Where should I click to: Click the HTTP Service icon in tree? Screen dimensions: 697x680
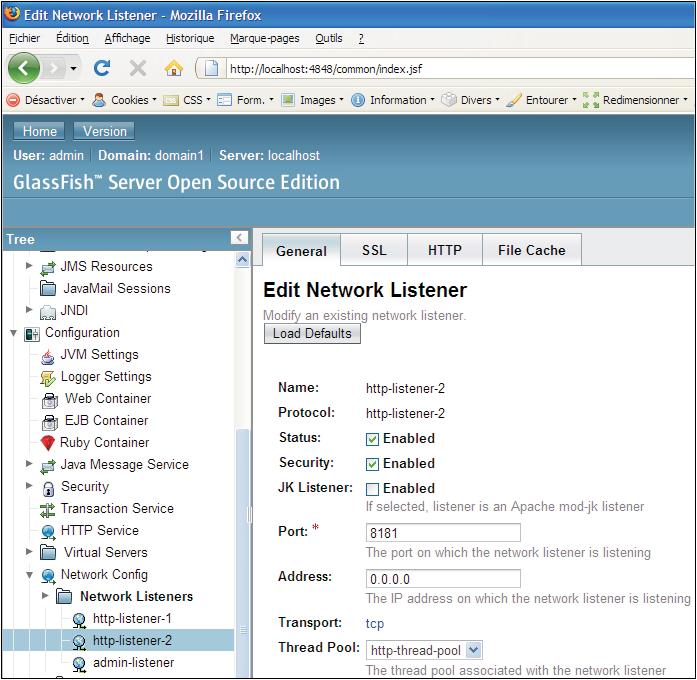click(x=48, y=531)
